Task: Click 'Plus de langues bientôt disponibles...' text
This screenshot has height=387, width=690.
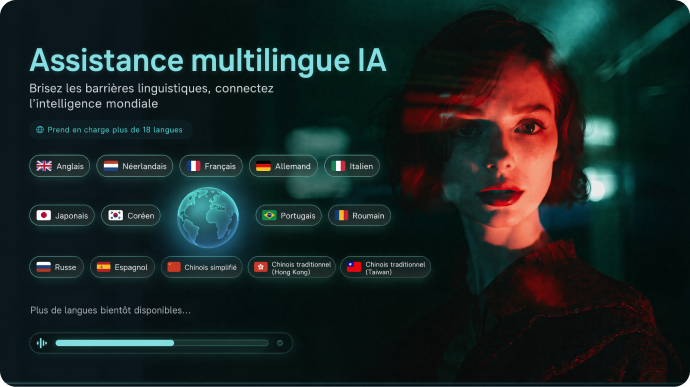Action: (110, 310)
